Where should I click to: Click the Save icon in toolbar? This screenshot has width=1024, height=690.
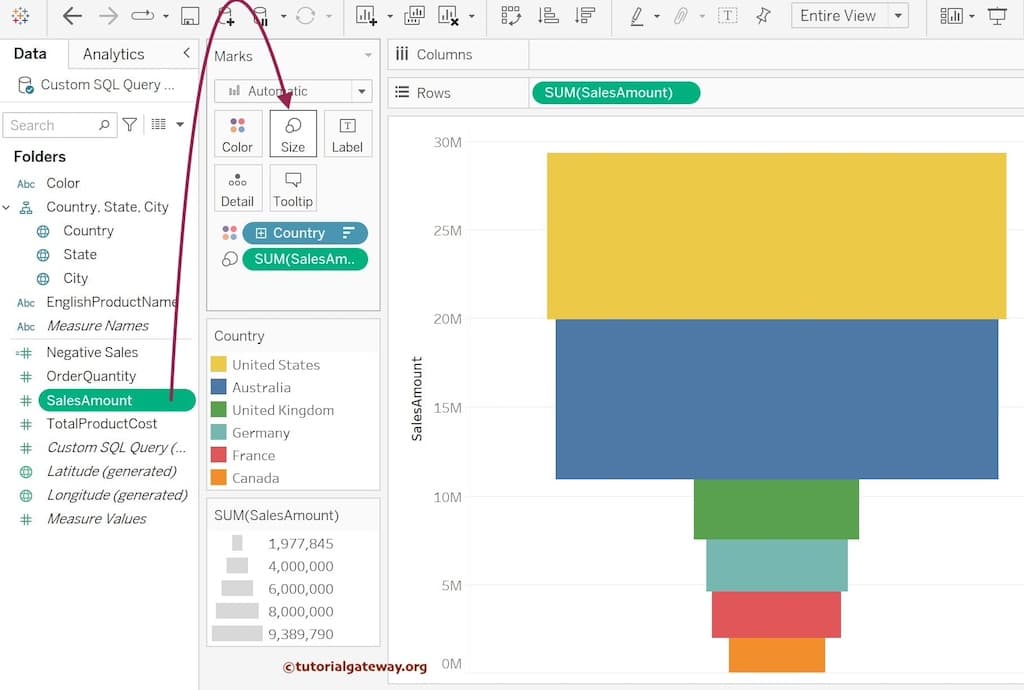[x=190, y=16]
